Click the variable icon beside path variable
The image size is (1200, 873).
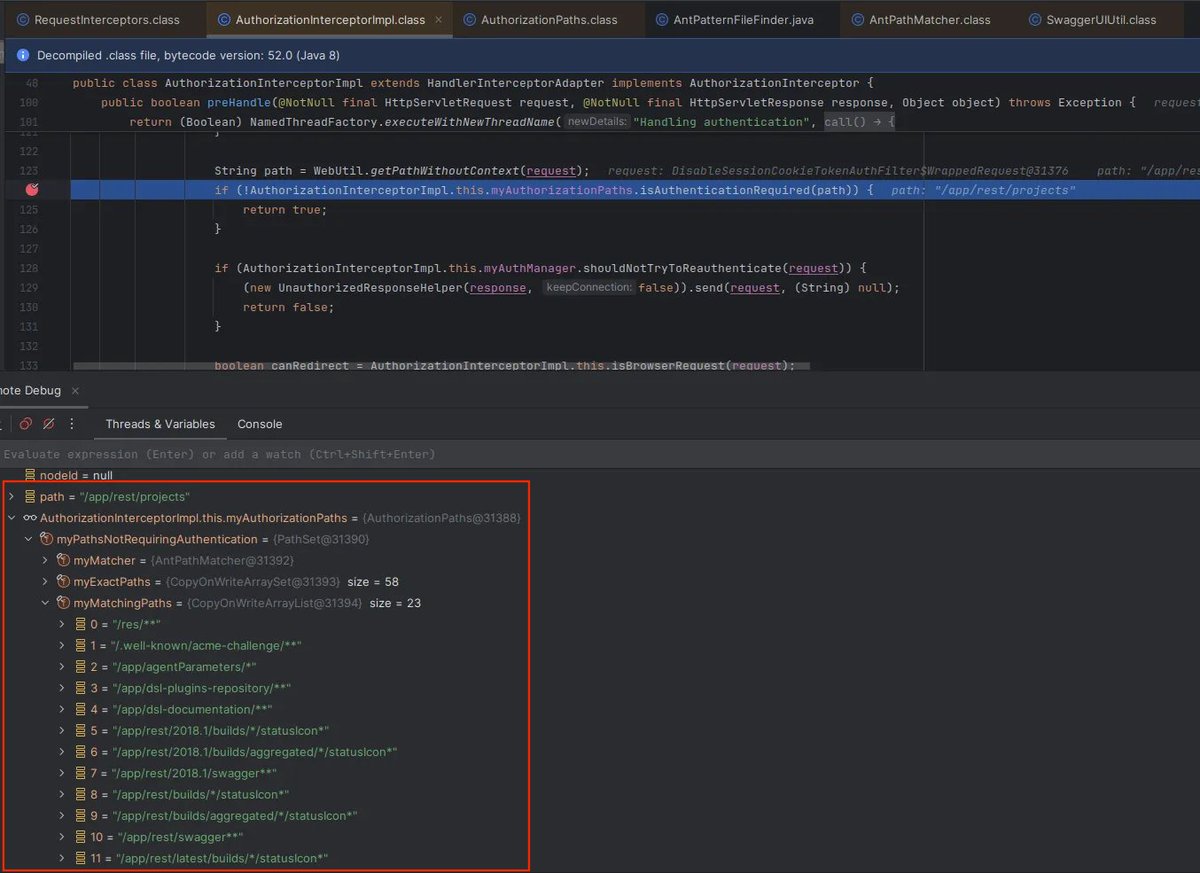(30, 497)
